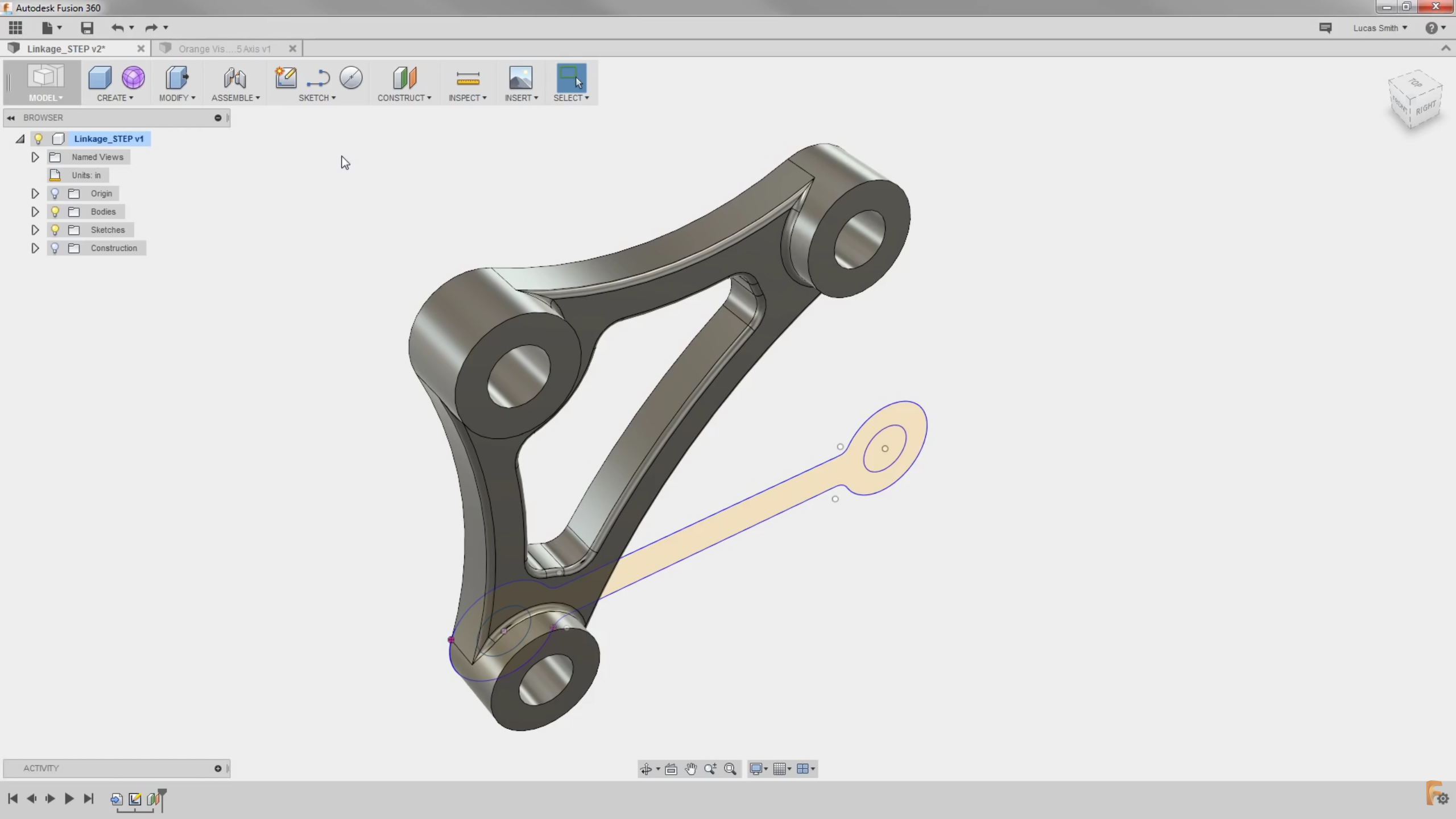Viewport: 1456px width, 819px height.
Task: Open the SELECT menu
Action: click(x=571, y=98)
